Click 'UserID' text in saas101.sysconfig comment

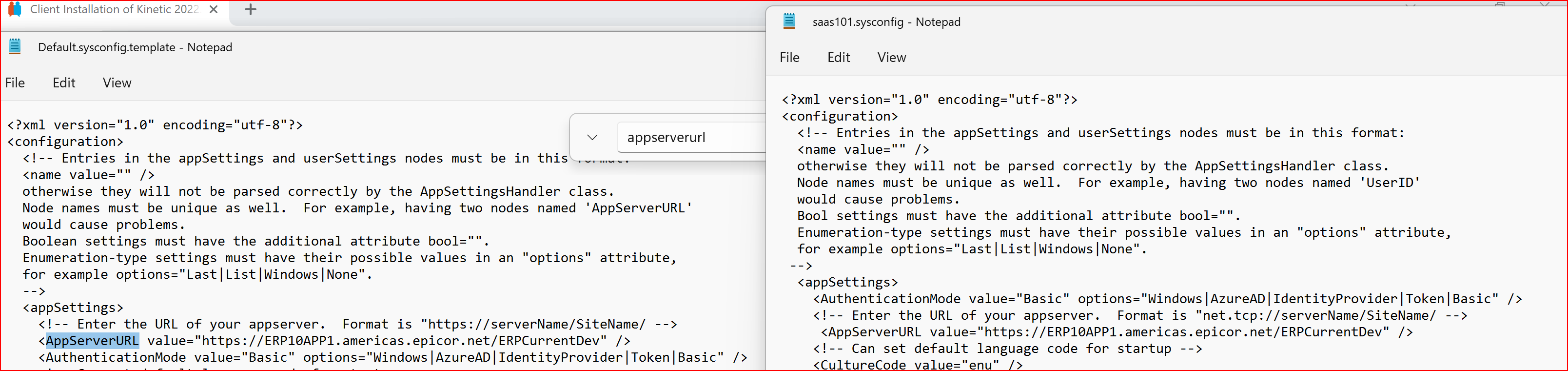pyautogui.click(x=1390, y=182)
